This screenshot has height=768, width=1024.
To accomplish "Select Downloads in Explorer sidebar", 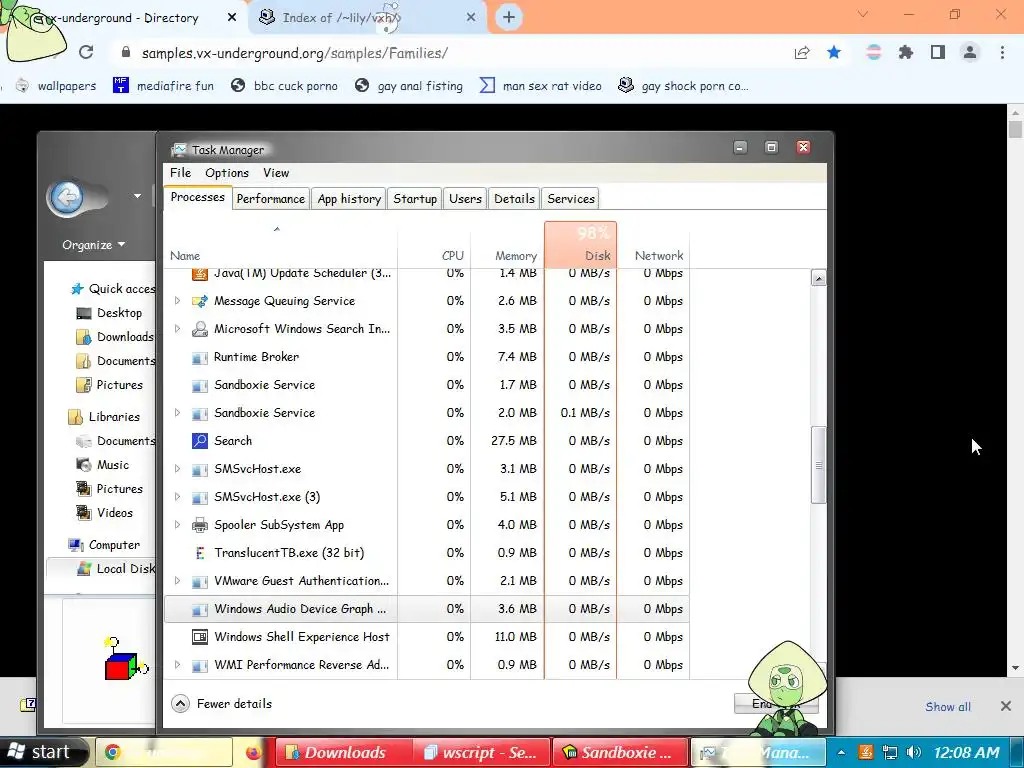I will (116, 337).
